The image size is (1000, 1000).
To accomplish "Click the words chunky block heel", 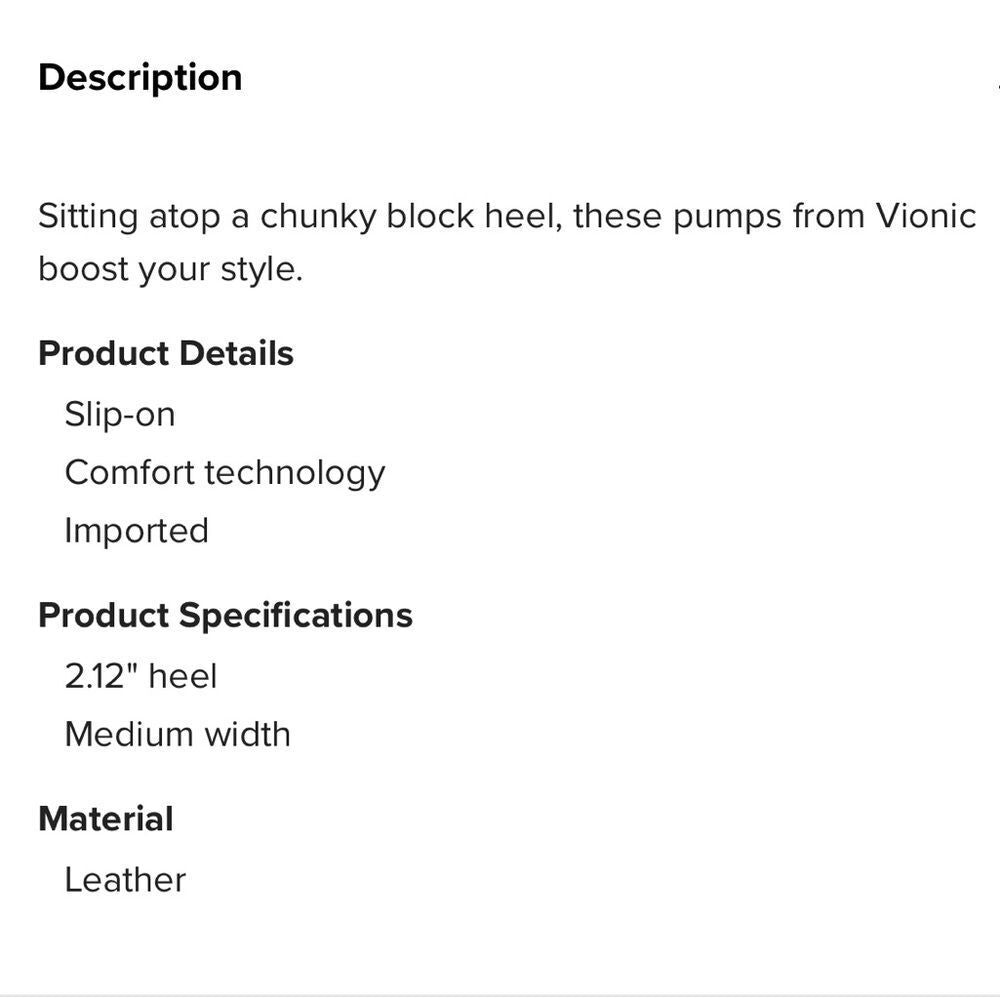I will tap(411, 217).
